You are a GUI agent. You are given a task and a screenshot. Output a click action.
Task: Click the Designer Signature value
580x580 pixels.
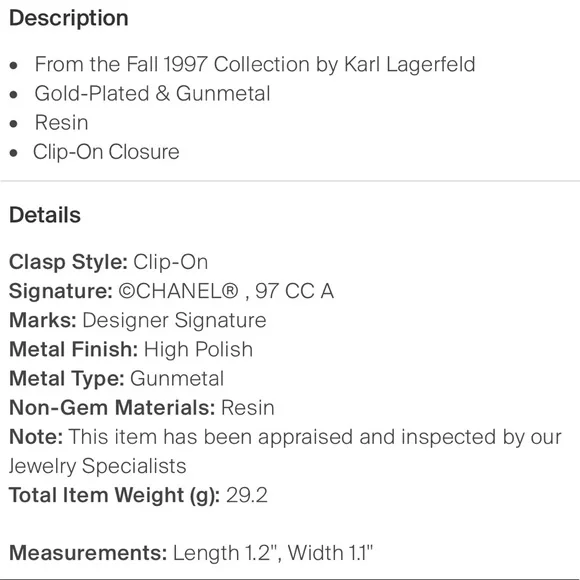coord(174,320)
